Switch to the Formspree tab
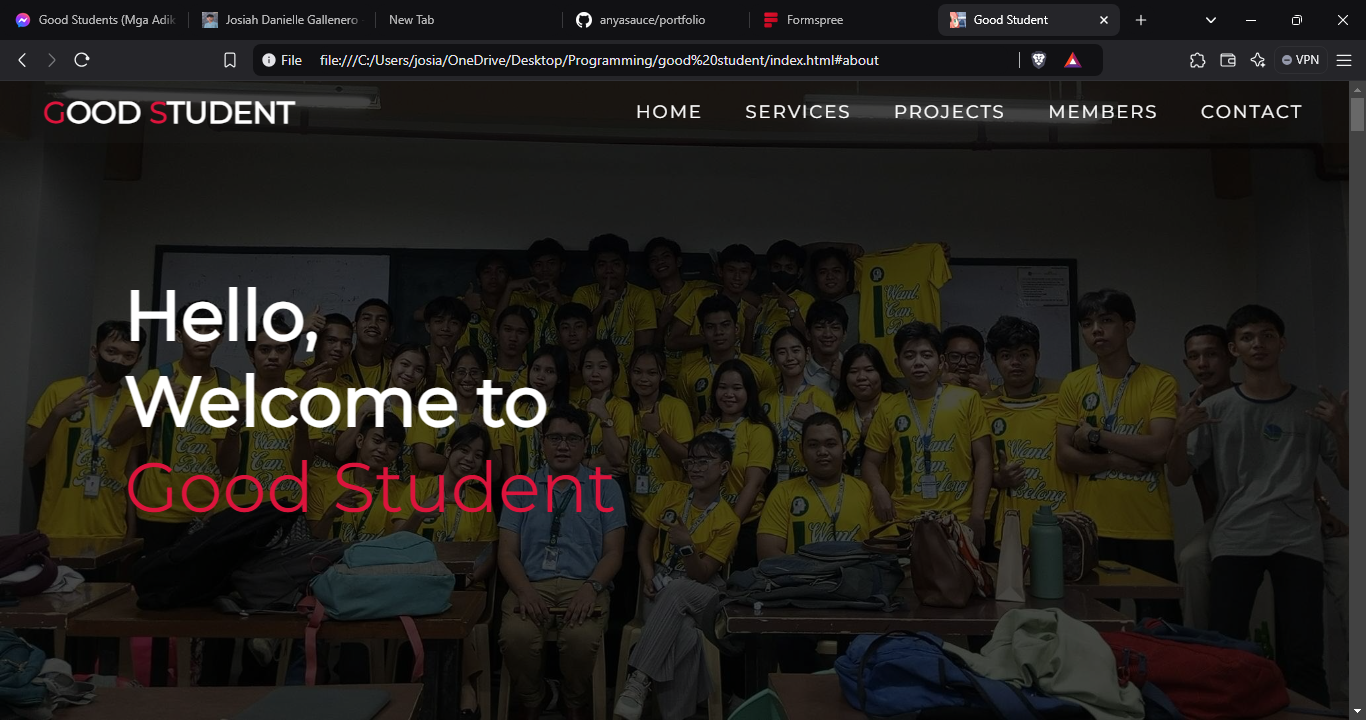The height and width of the screenshot is (720, 1366). (x=814, y=20)
